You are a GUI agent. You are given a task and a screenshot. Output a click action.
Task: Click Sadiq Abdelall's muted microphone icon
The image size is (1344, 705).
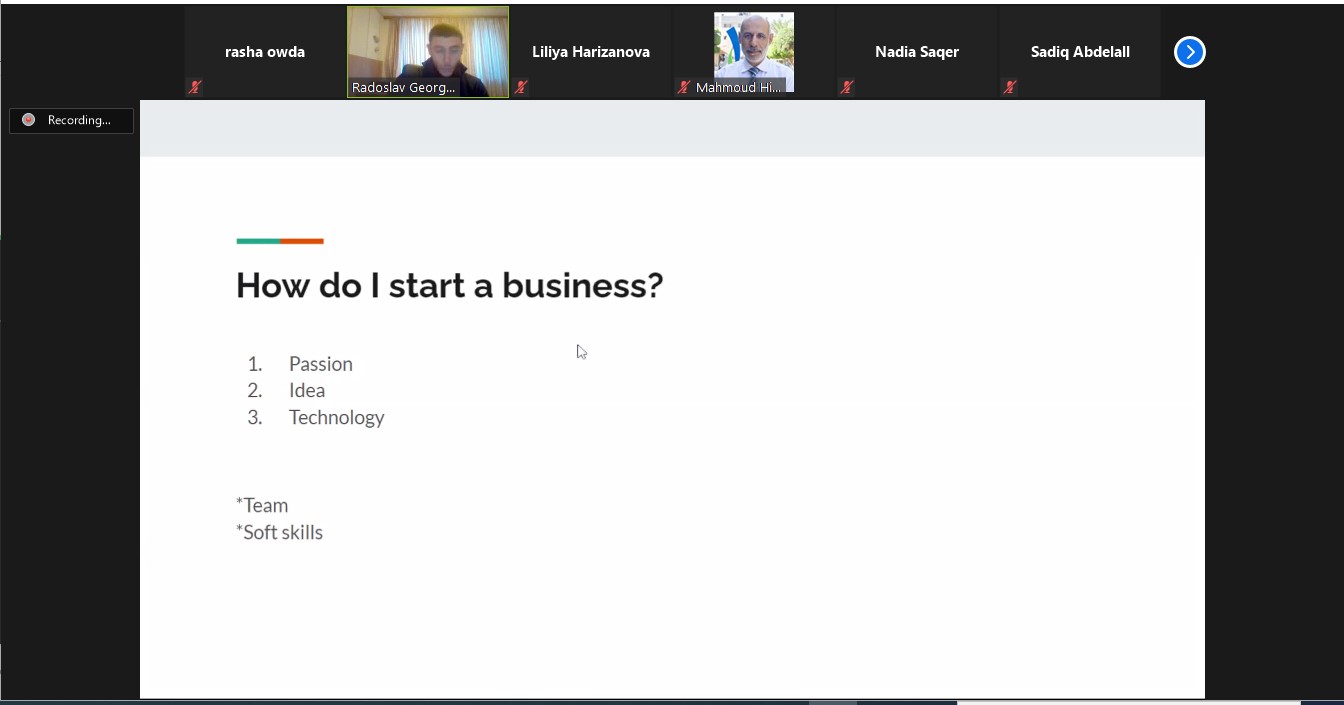point(1010,87)
